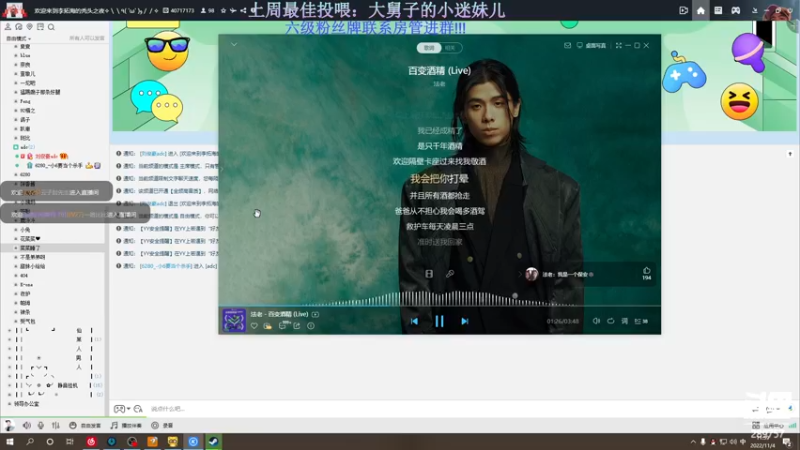The height and width of the screenshot is (450, 800).
Task: Click the location pin icon in the sidebar toolbar
Action: [x=30, y=27]
